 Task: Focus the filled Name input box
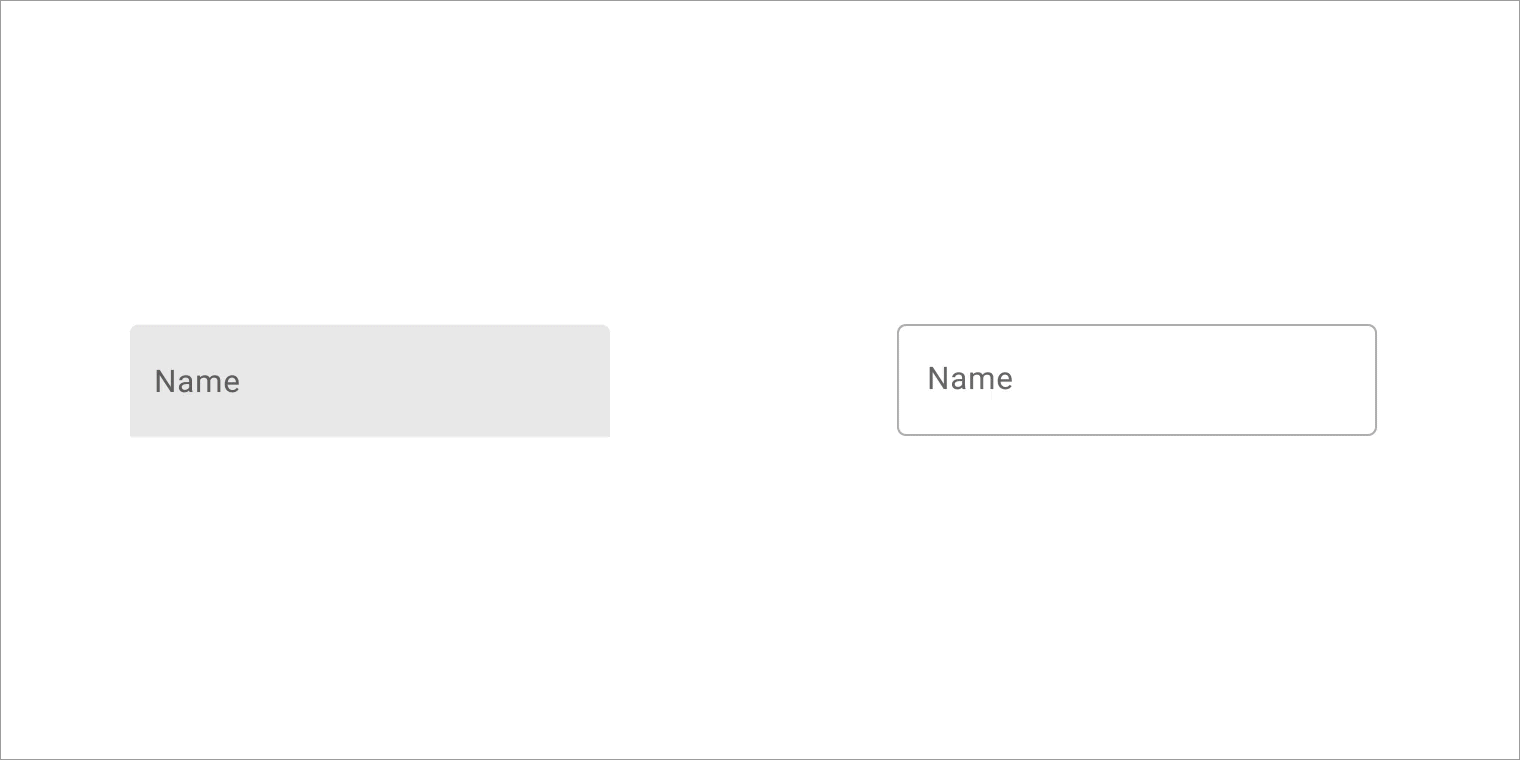370,381
